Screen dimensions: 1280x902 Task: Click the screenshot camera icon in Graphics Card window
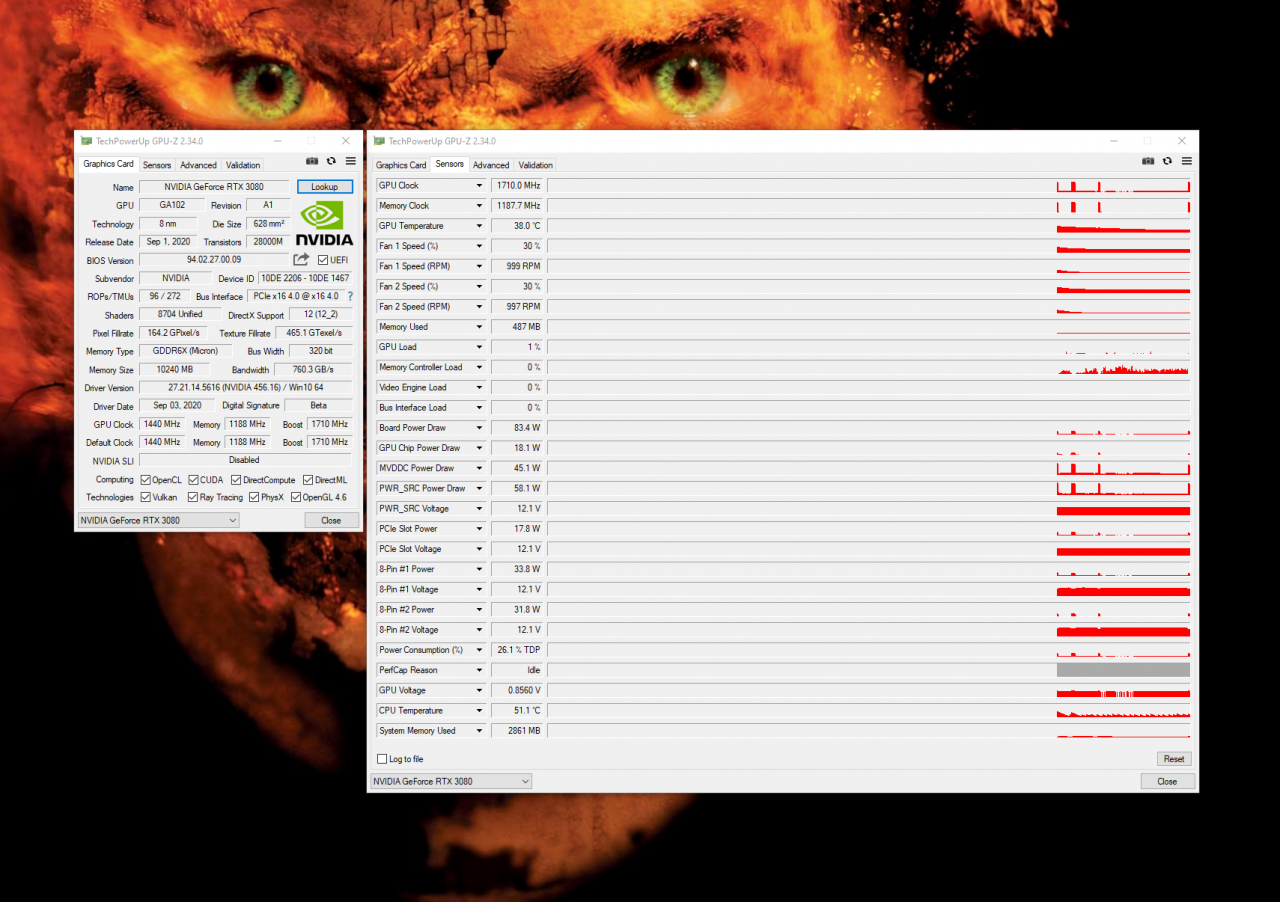[312, 161]
